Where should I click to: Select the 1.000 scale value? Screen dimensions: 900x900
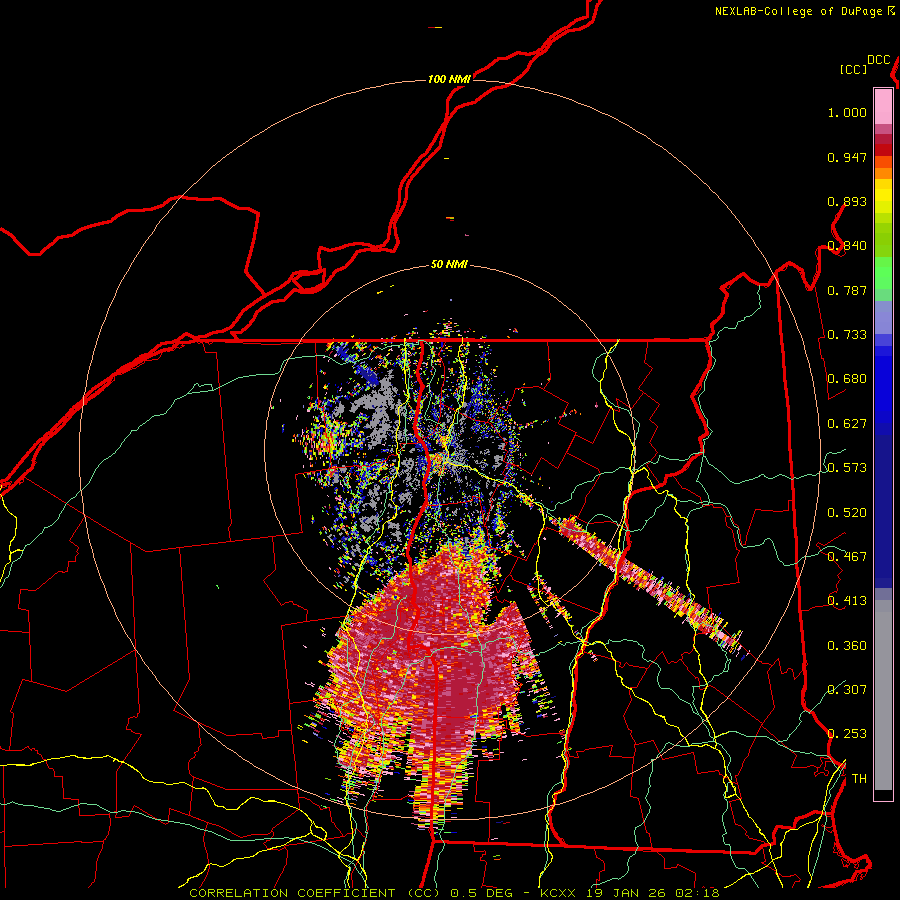[x=847, y=112]
